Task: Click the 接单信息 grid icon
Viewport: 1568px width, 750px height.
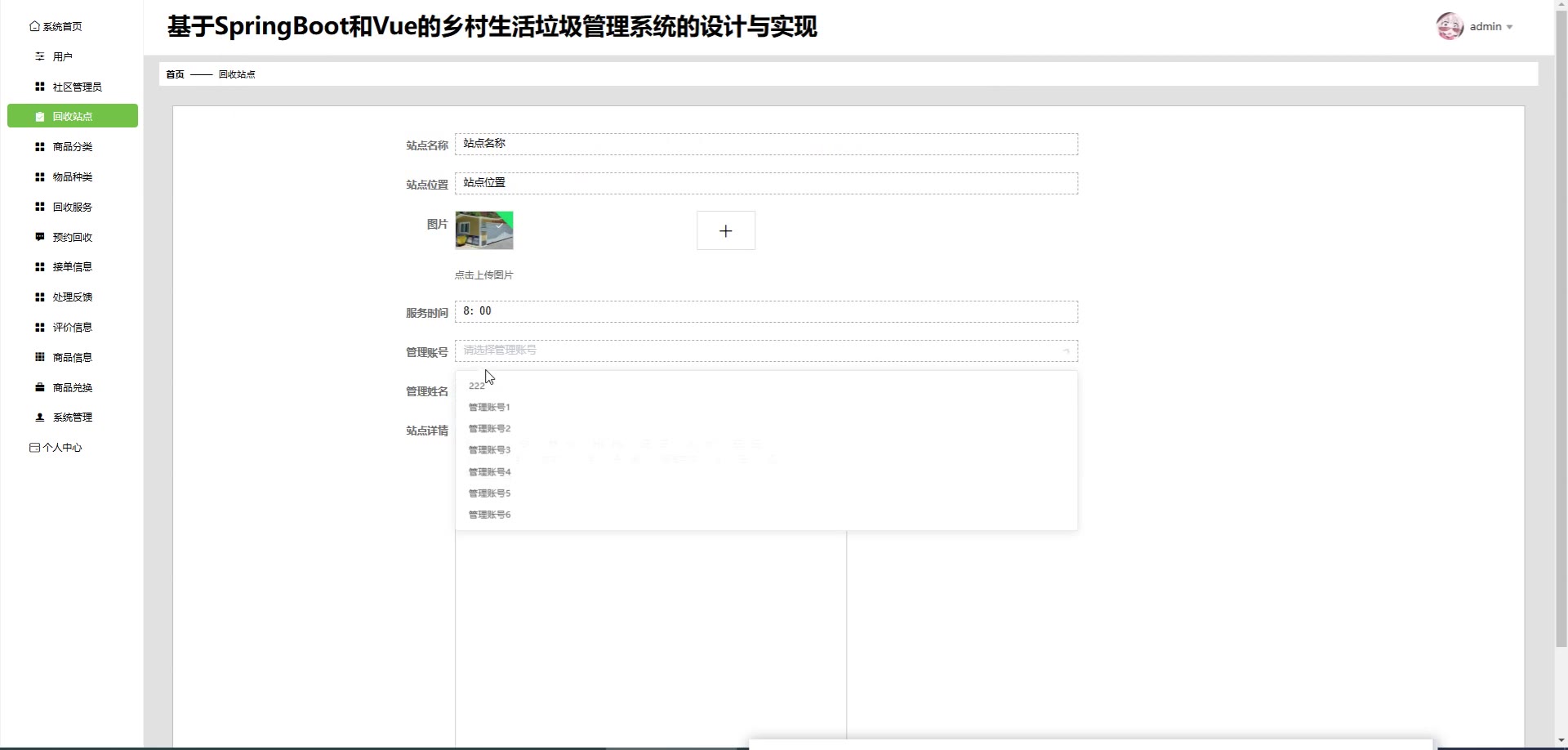Action: point(39,267)
